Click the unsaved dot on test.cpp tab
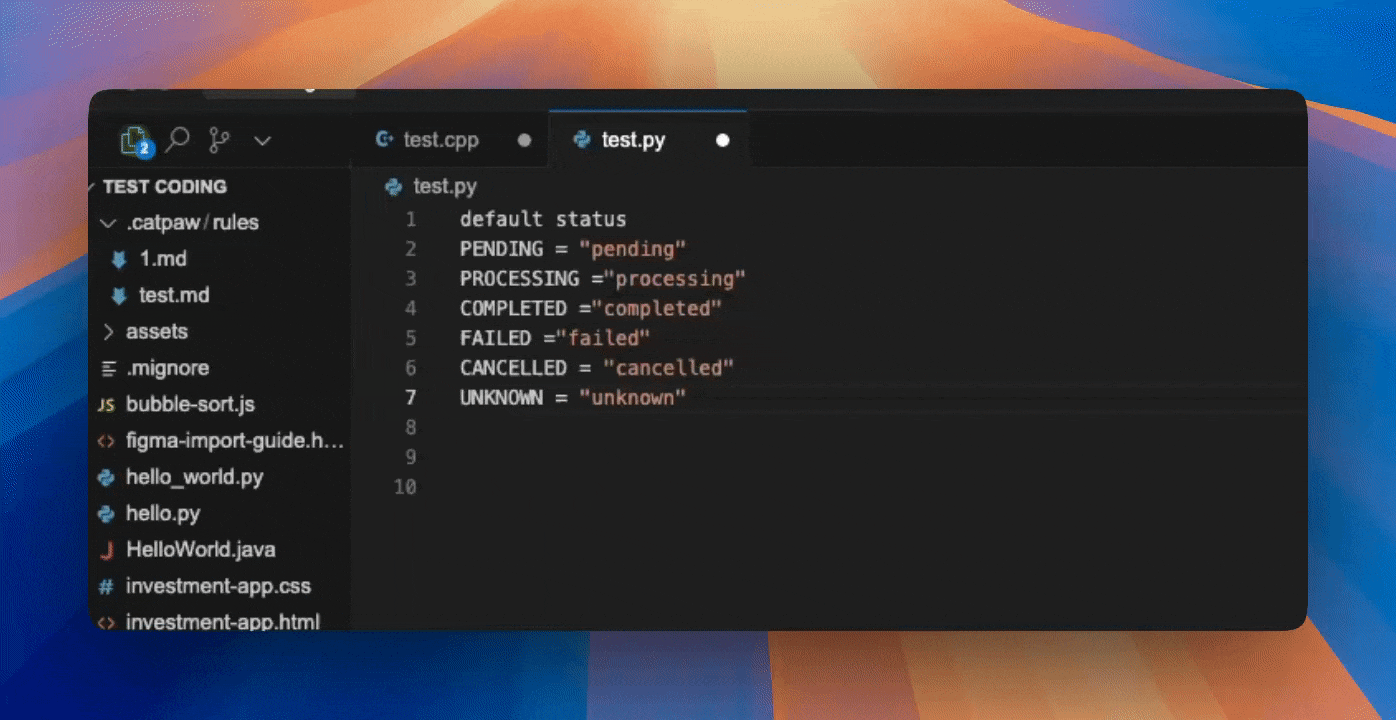This screenshot has width=1396, height=720. [x=524, y=140]
